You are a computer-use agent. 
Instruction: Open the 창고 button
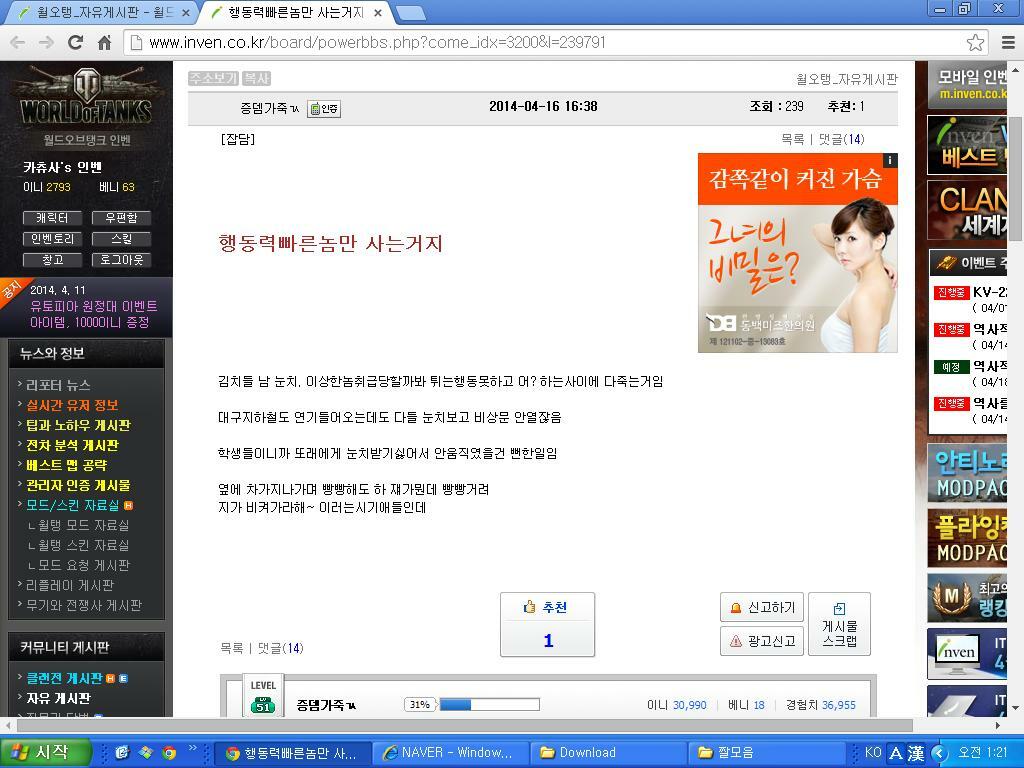[52, 260]
